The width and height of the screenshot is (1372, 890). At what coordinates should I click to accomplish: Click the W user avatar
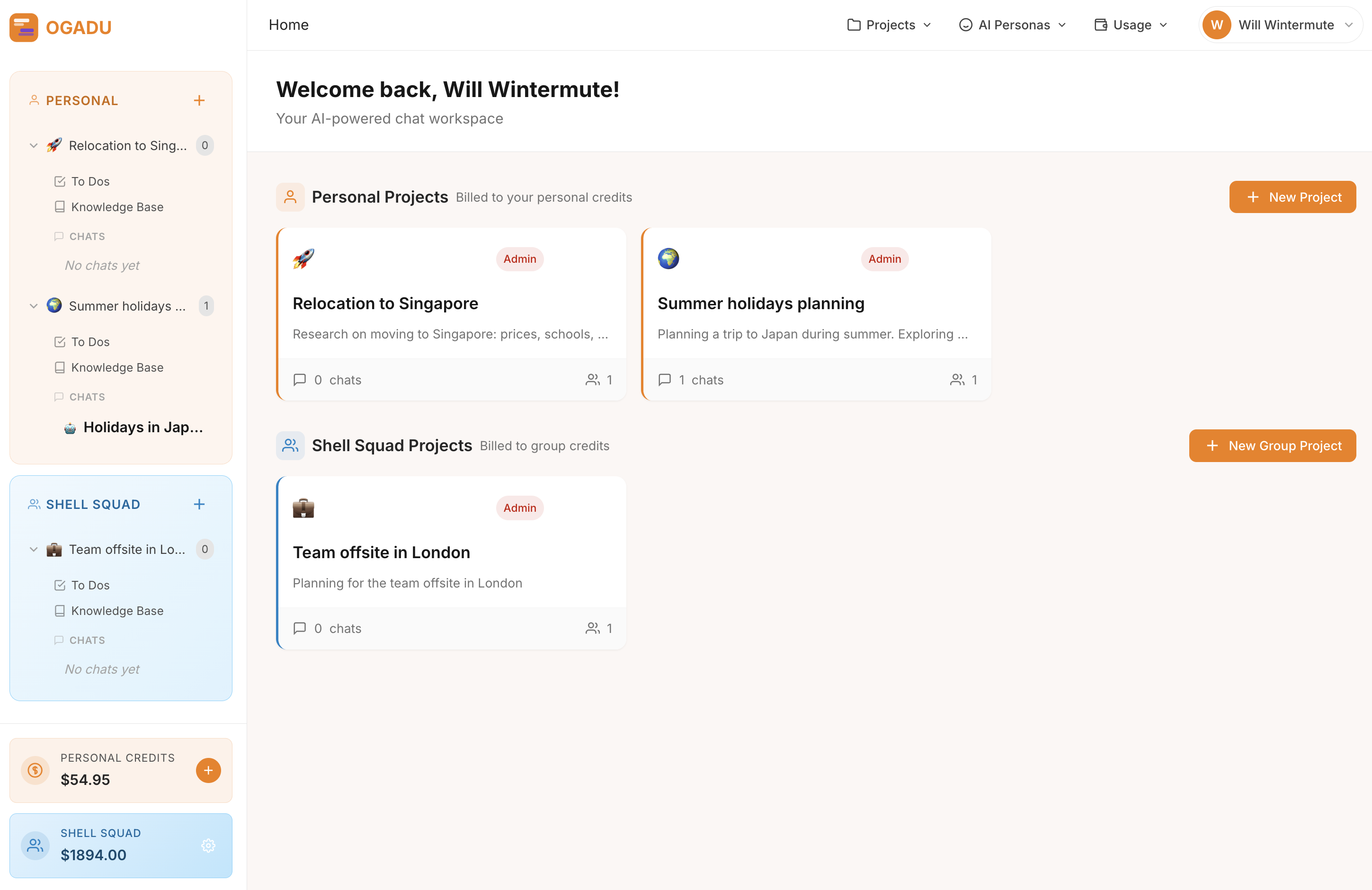1216,25
